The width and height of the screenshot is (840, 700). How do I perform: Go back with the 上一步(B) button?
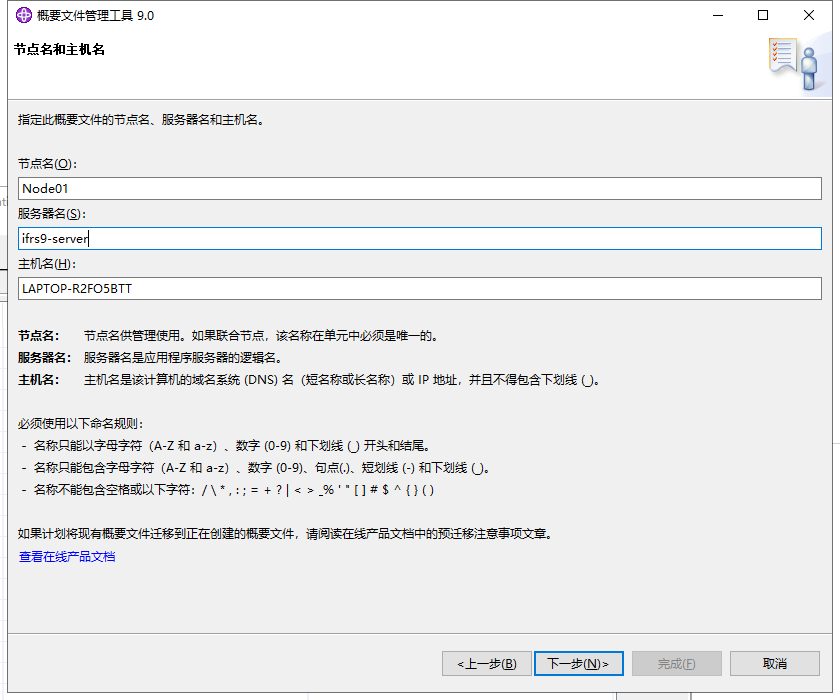point(486,664)
